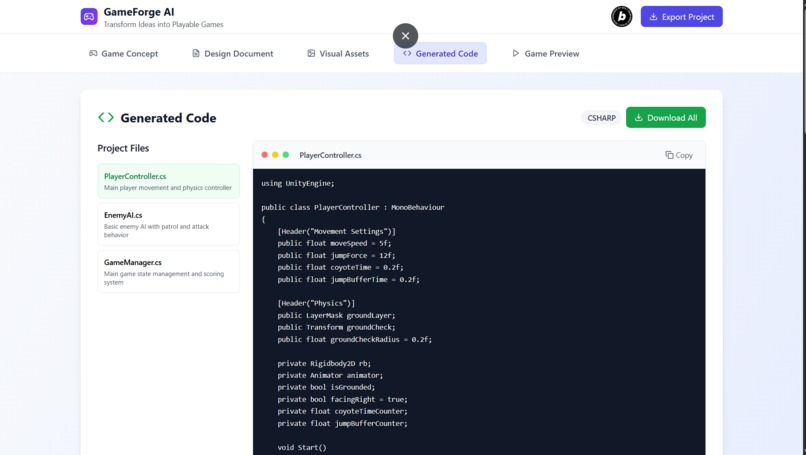Open EnemyAI.cs in Project Files

click(169, 224)
